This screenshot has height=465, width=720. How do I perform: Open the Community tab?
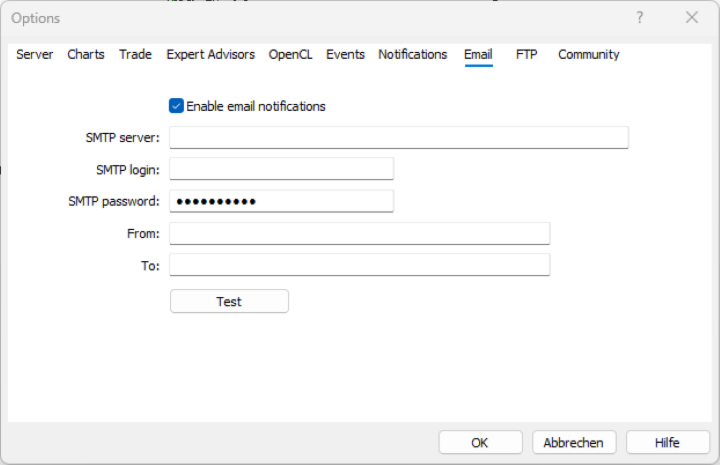pos(588,55)
